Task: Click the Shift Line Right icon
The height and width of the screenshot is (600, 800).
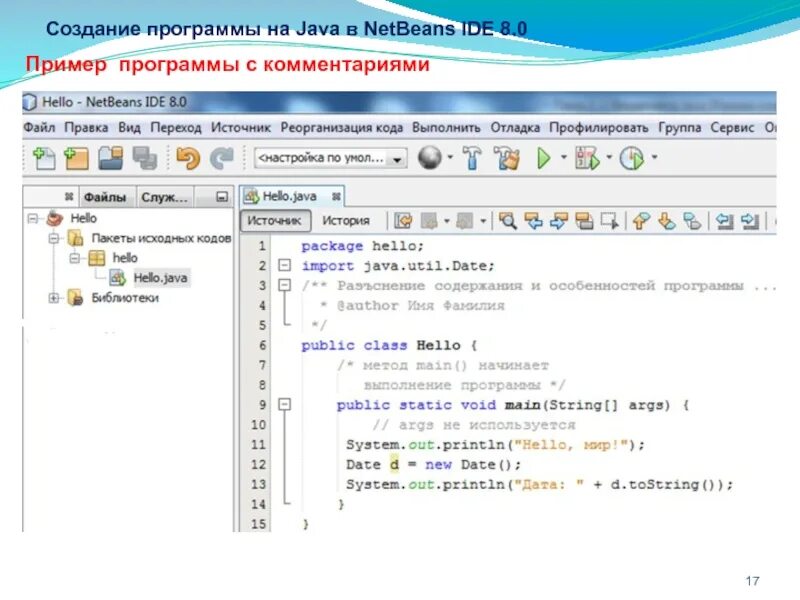Action: coord(750,221)
